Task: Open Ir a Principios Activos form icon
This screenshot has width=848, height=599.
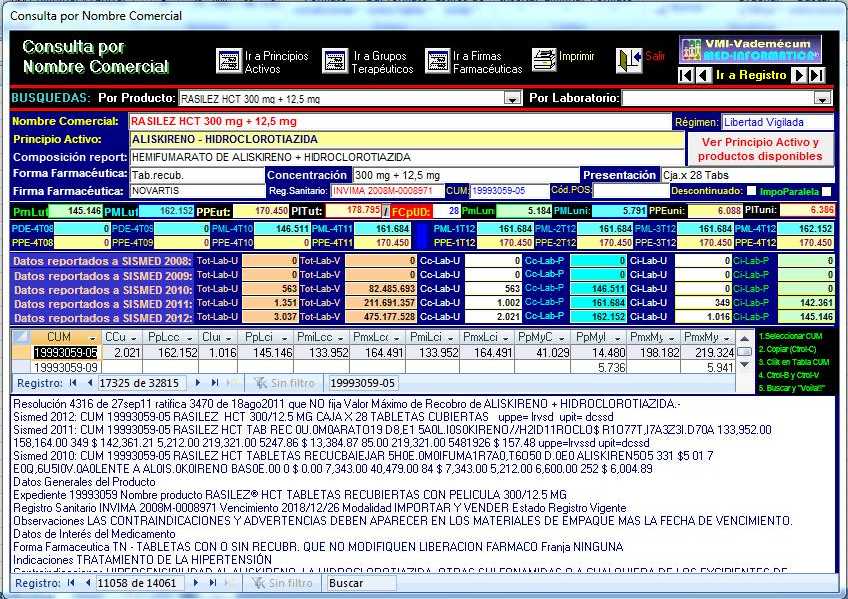Action: (x=229, y=61)
